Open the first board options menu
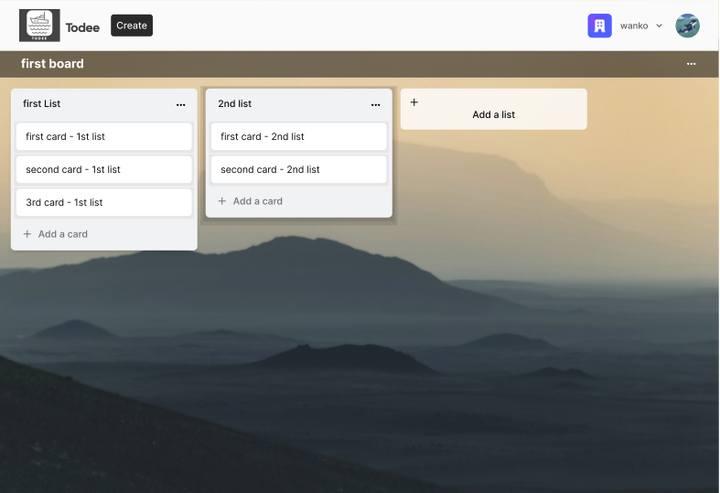Screen dimensions: 720x493 coord(691,64)
